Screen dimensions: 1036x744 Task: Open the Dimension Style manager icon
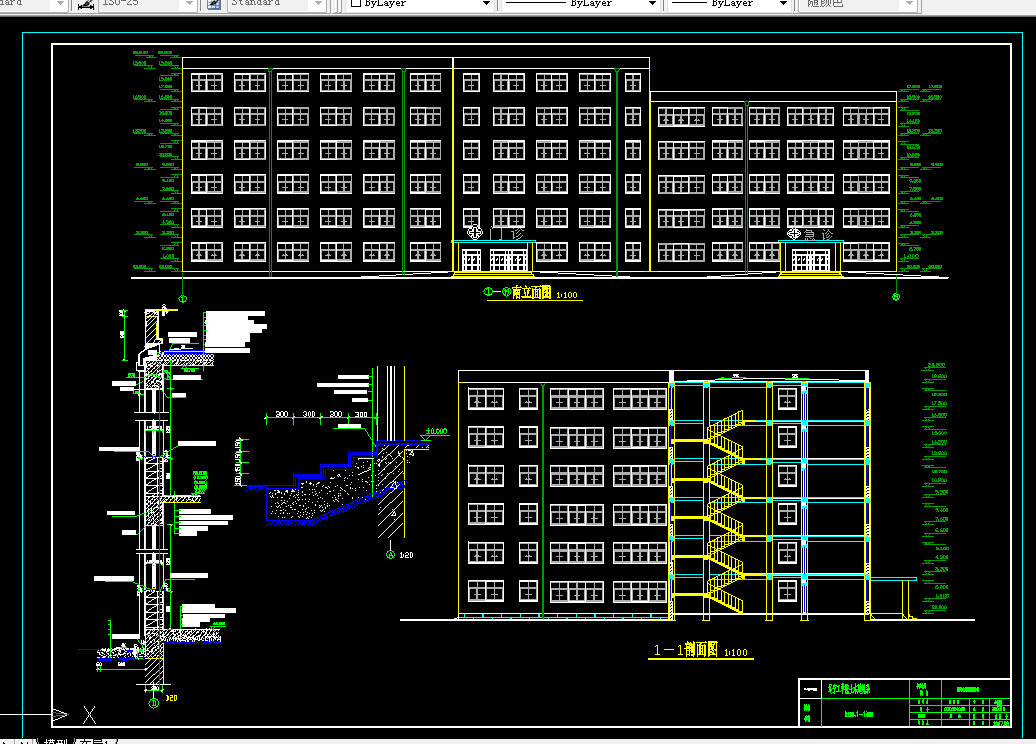[x=85, y=4]
